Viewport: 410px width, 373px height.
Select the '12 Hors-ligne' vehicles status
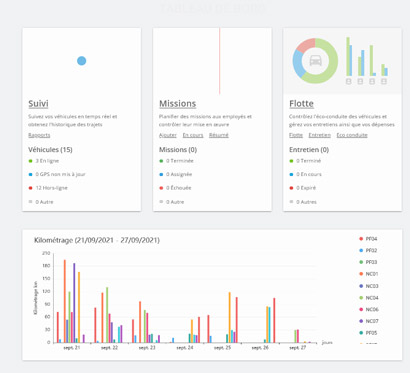48,188
